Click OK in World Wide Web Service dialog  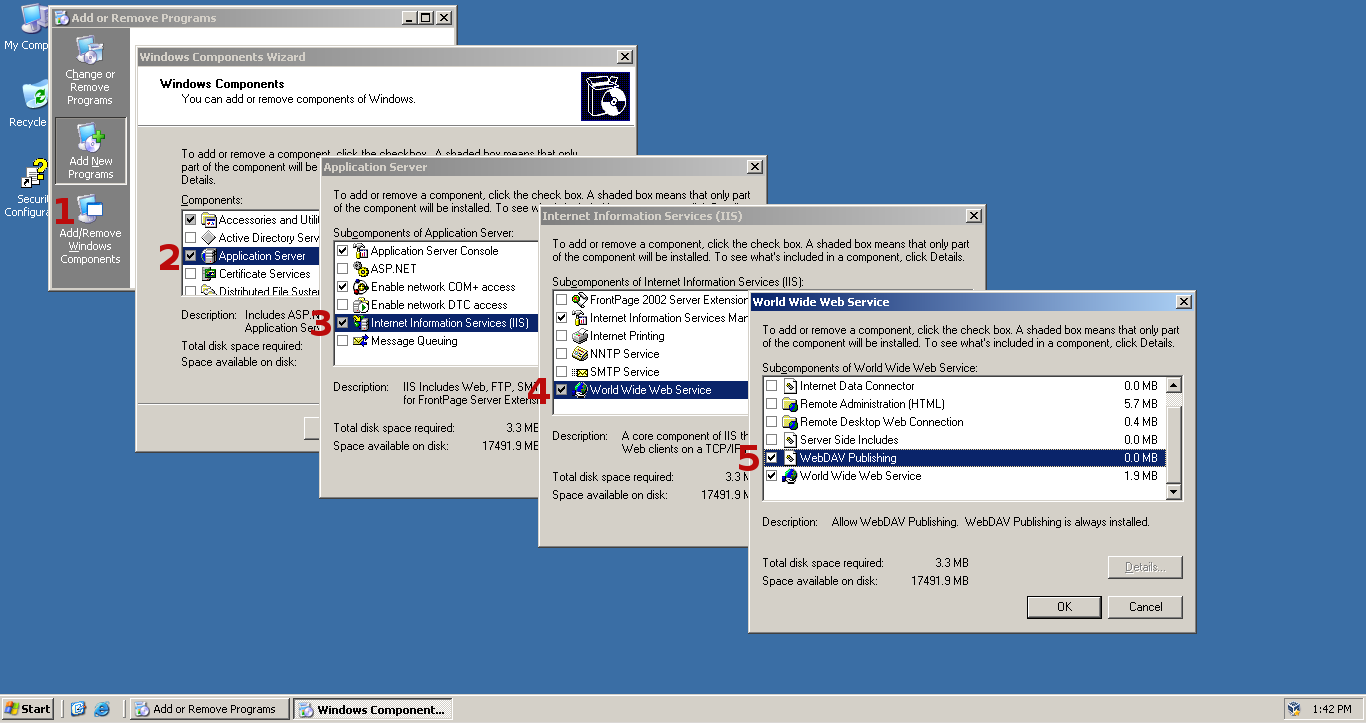click(x=1064, y=607)
